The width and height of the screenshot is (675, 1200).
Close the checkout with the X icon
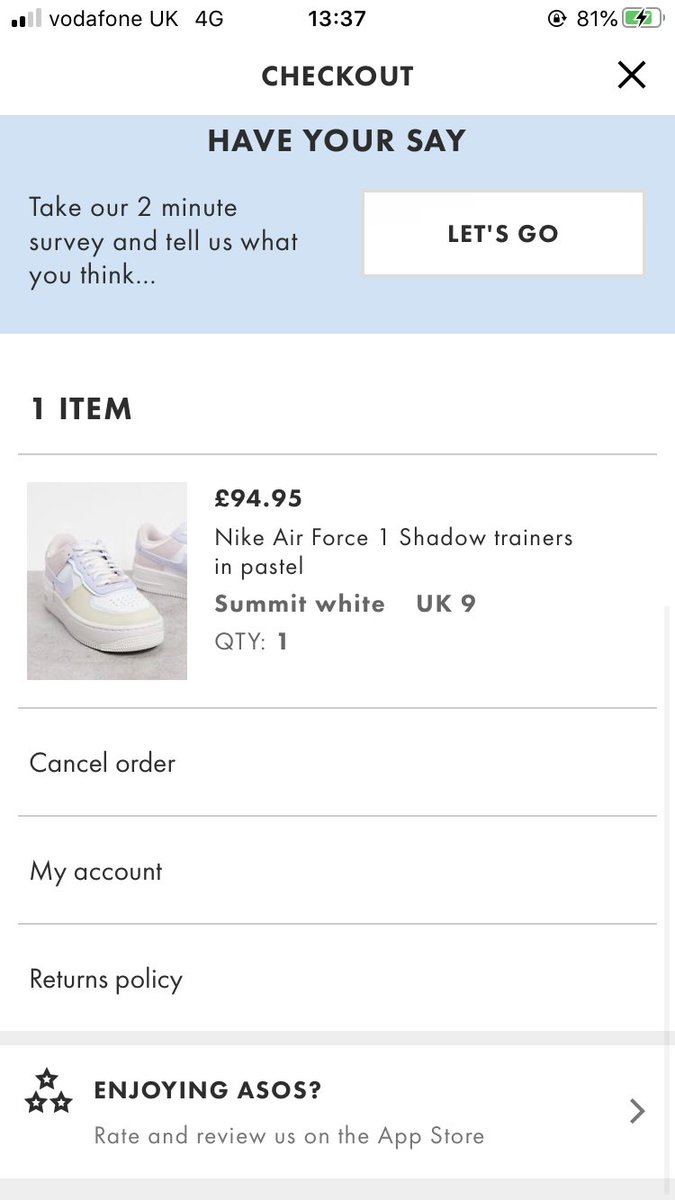(x=631, y=75)
